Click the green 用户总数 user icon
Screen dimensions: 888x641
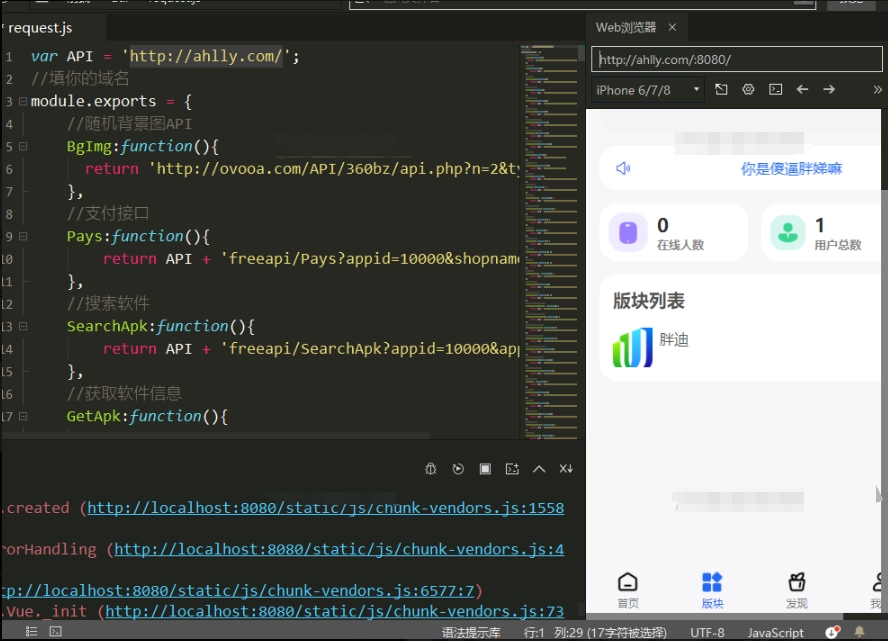point(788,232)
